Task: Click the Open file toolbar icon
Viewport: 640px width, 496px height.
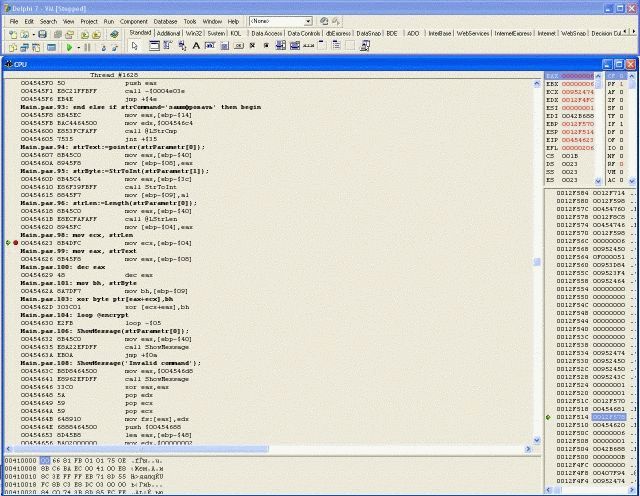Action: 24,35
